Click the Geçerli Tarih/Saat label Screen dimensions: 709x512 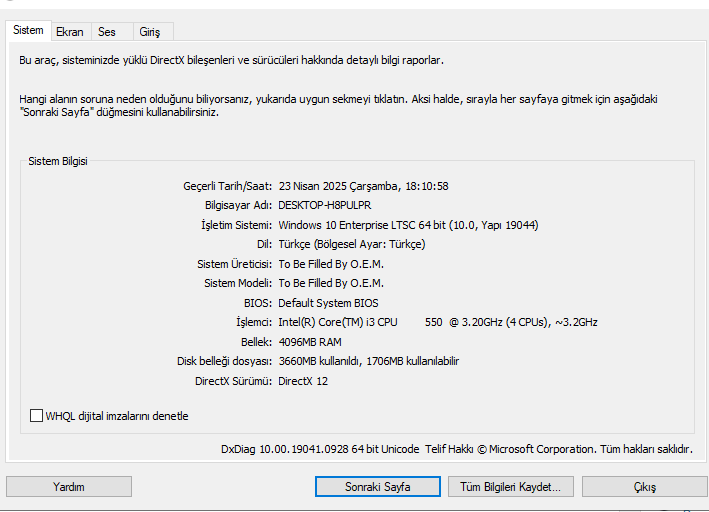(227, 186)
